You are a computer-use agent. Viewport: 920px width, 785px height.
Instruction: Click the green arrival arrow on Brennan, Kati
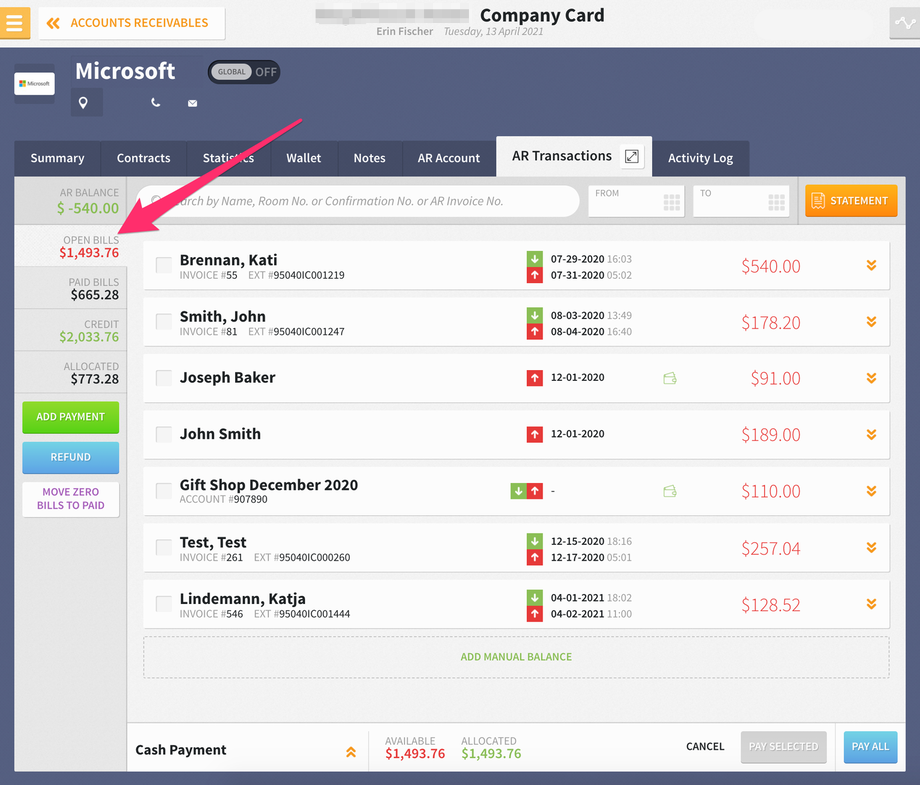(x=535, y=259)
